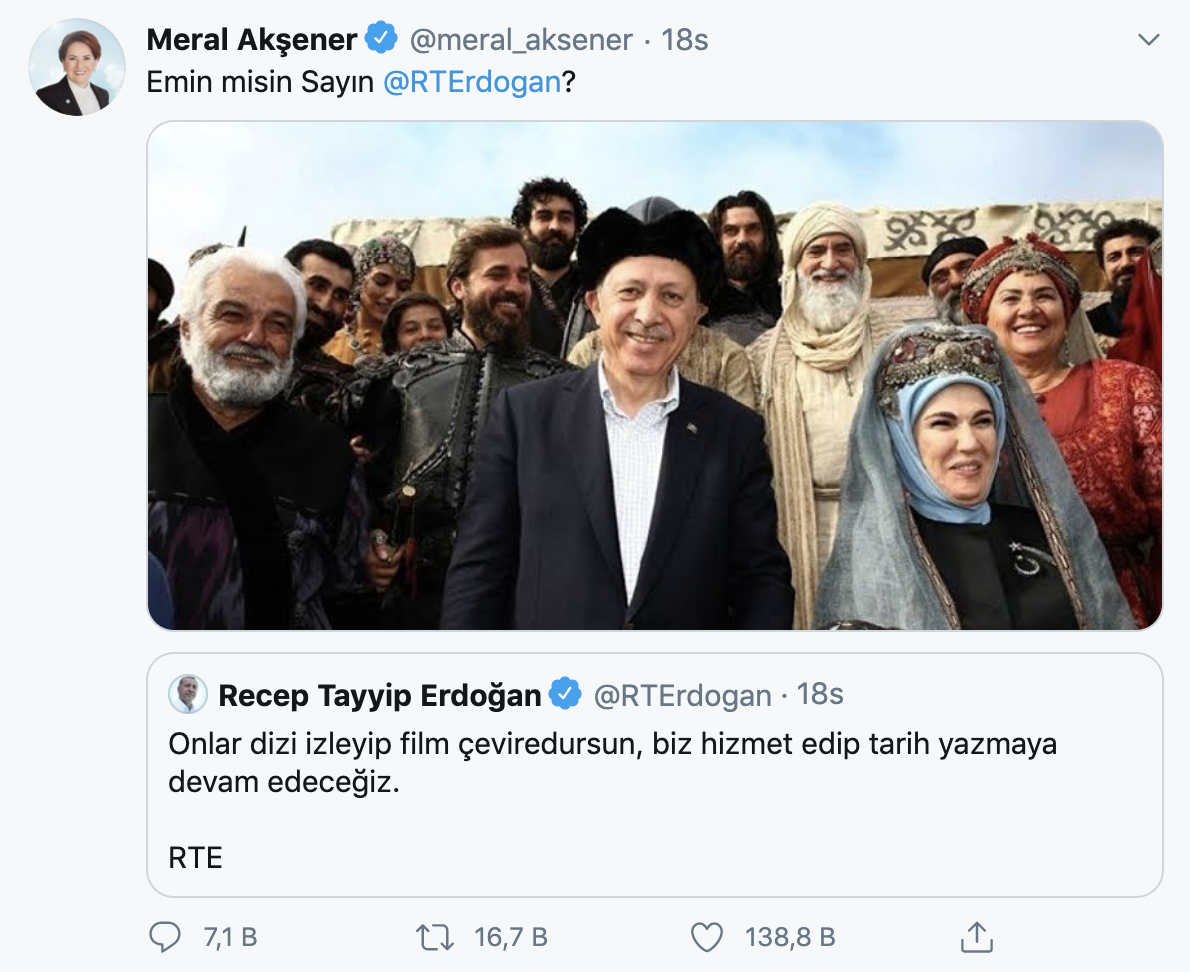Viewport: 1190px width, 972px height.
Task: Click the Recep Tayyip Erdoğan name in quote
Action: [x=379, y=695]
